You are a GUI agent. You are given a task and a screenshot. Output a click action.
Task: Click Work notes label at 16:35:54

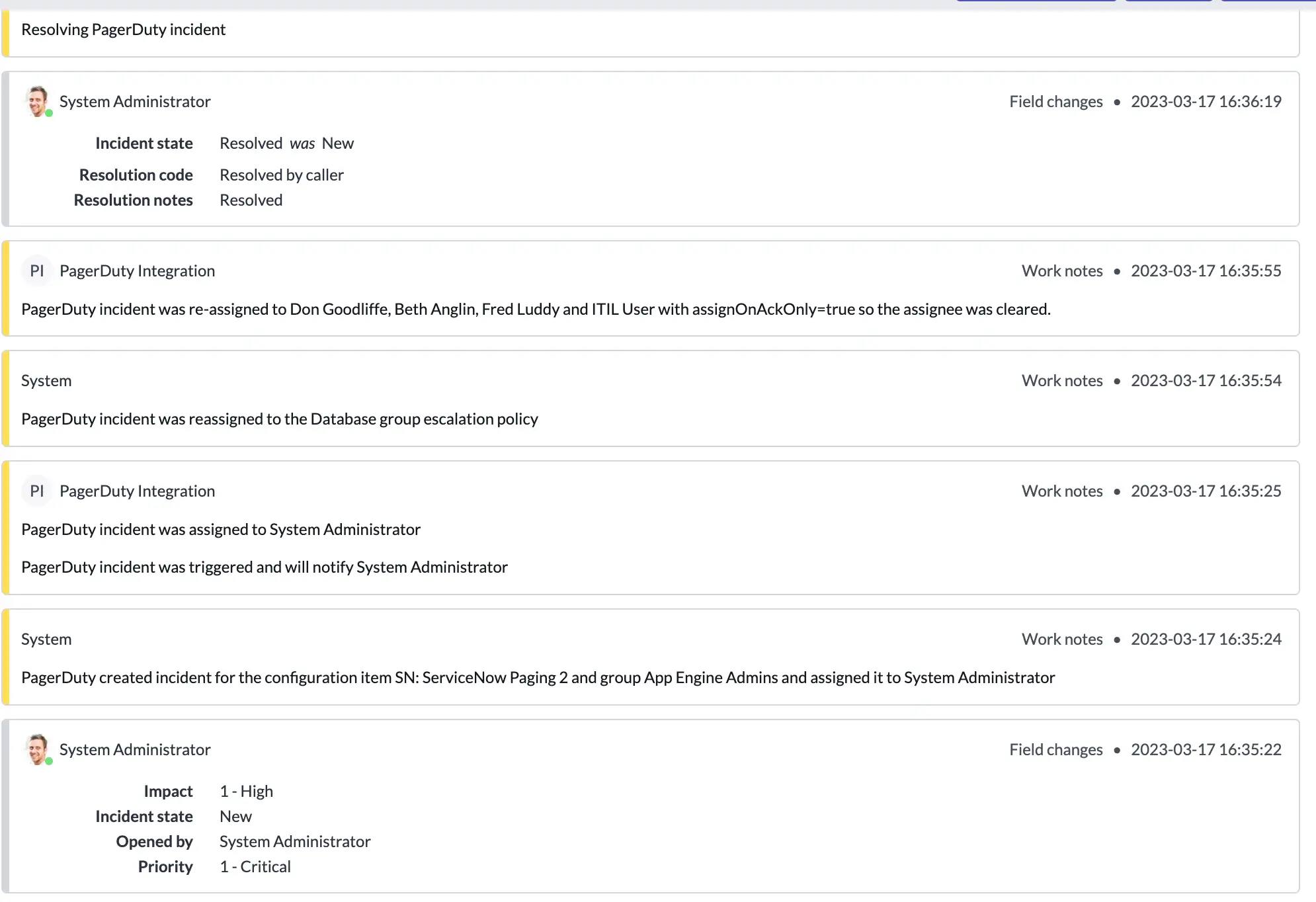coord(1062,381)
